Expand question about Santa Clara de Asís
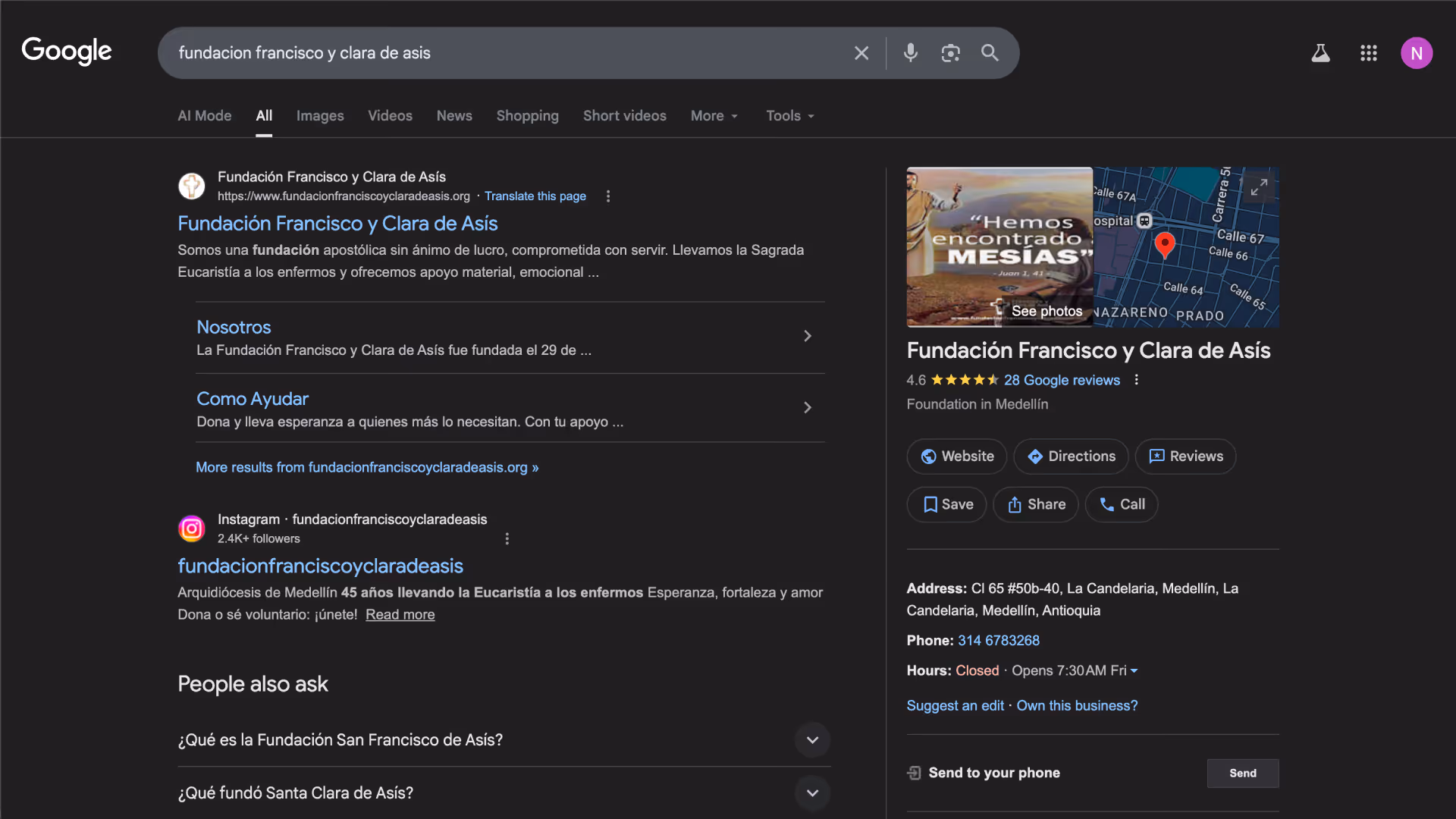The width and height of the screenshot is (1456, 819). [x=504, y=793]
